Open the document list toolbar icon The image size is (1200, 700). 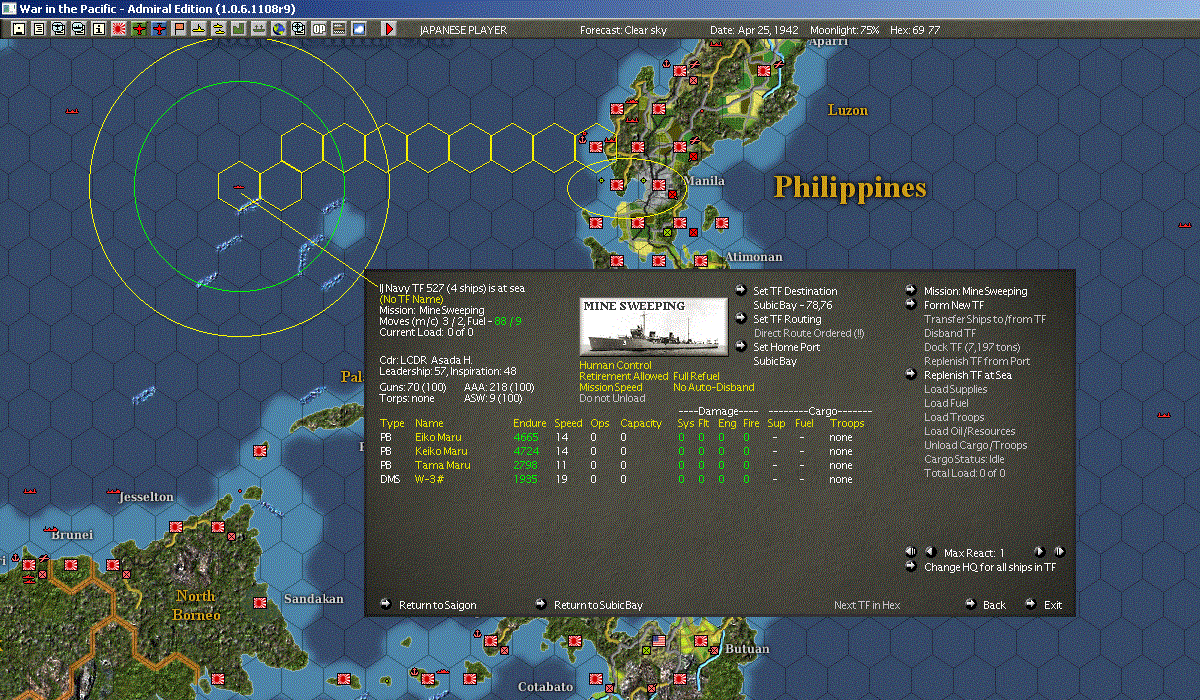(x=38, y=29)
